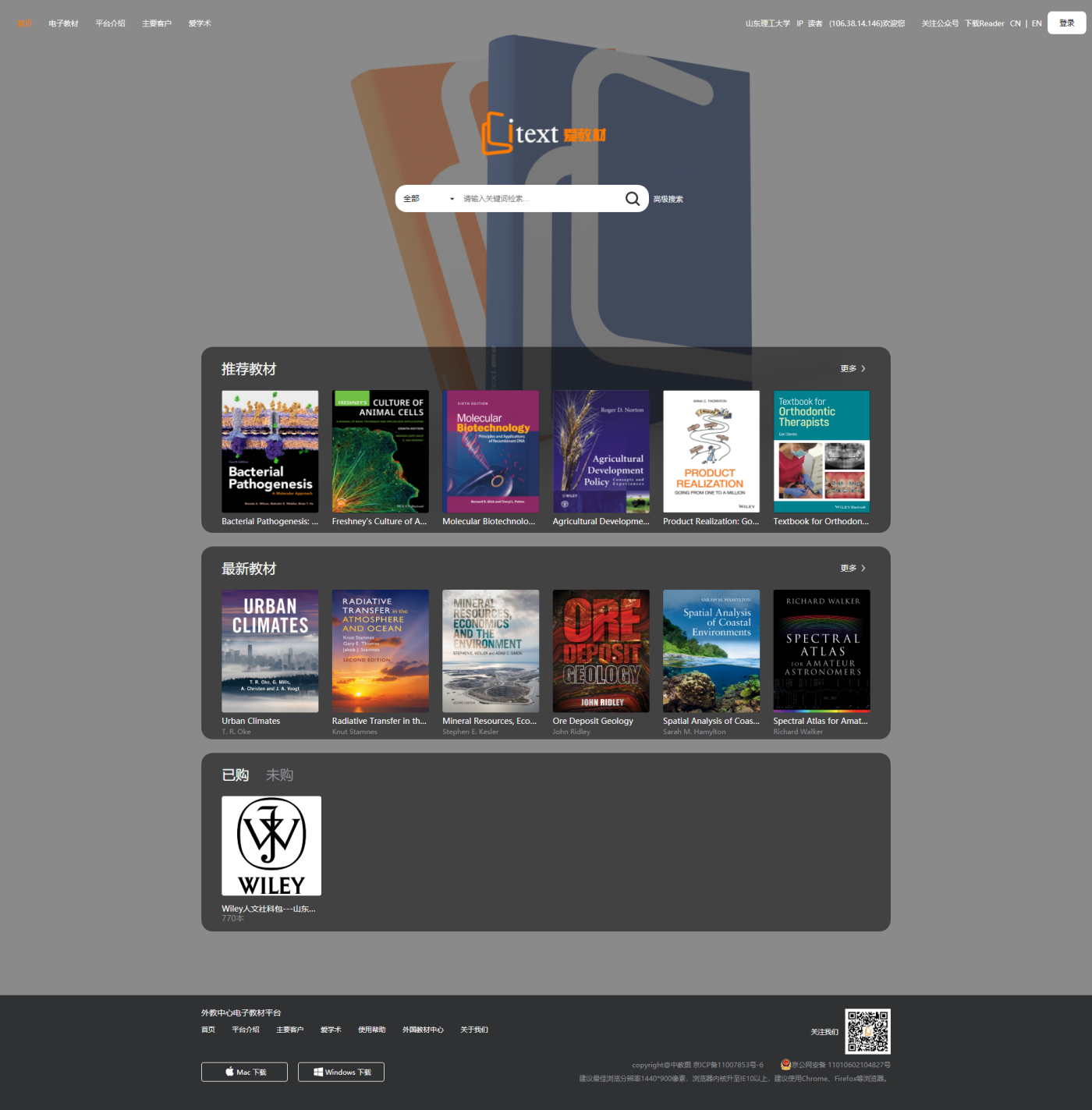This screenshot has width=1092, height=1110.
Task: Open 下载Reader link in header
Action: tap(984, 23)
